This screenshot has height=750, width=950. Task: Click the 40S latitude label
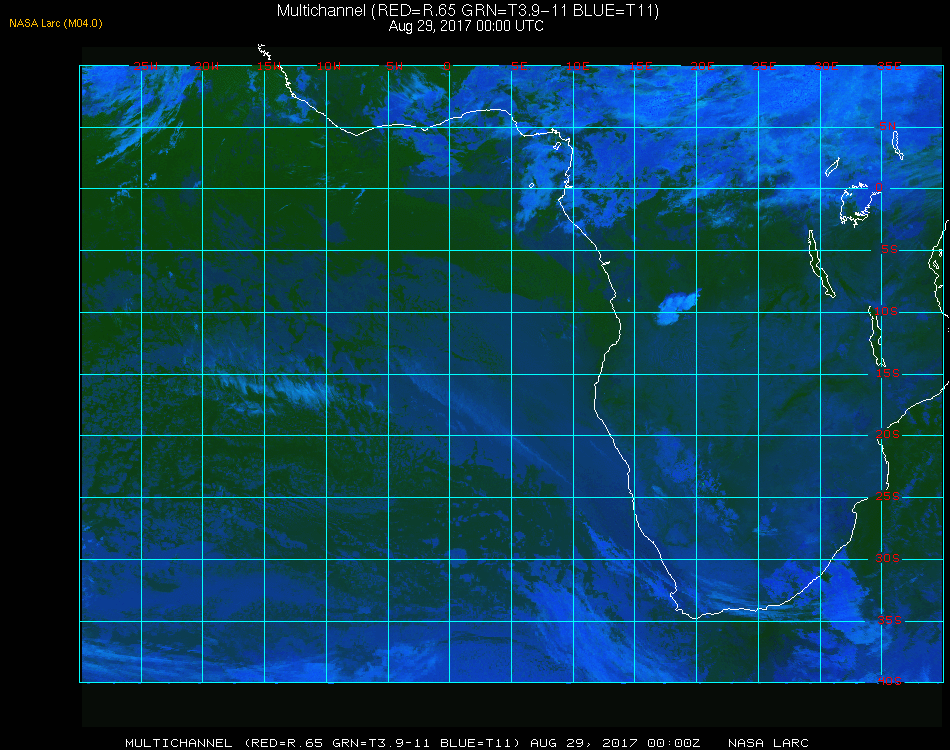(889, 681)
